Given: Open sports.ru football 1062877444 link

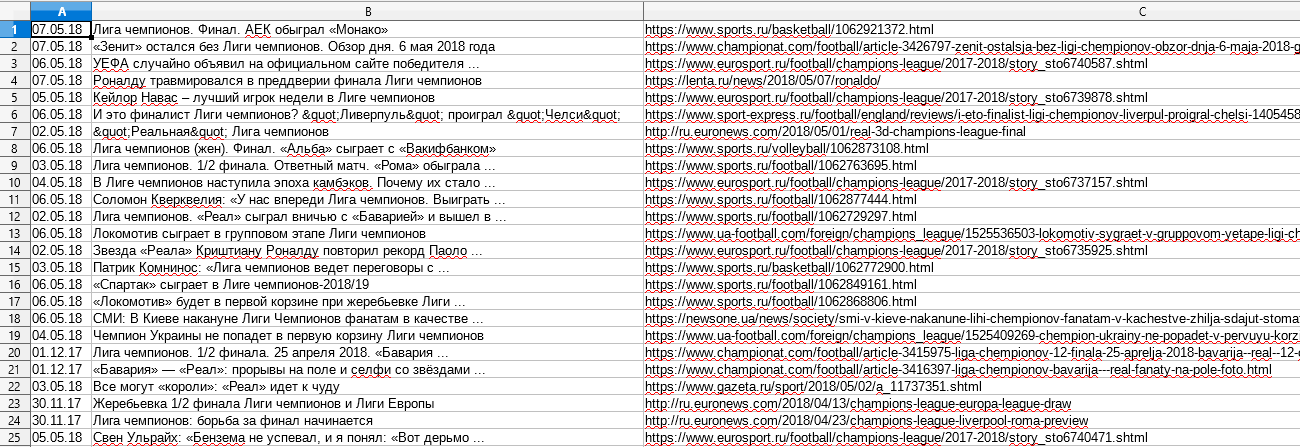Looking at the screenshot, I should [x=781, y=200].
